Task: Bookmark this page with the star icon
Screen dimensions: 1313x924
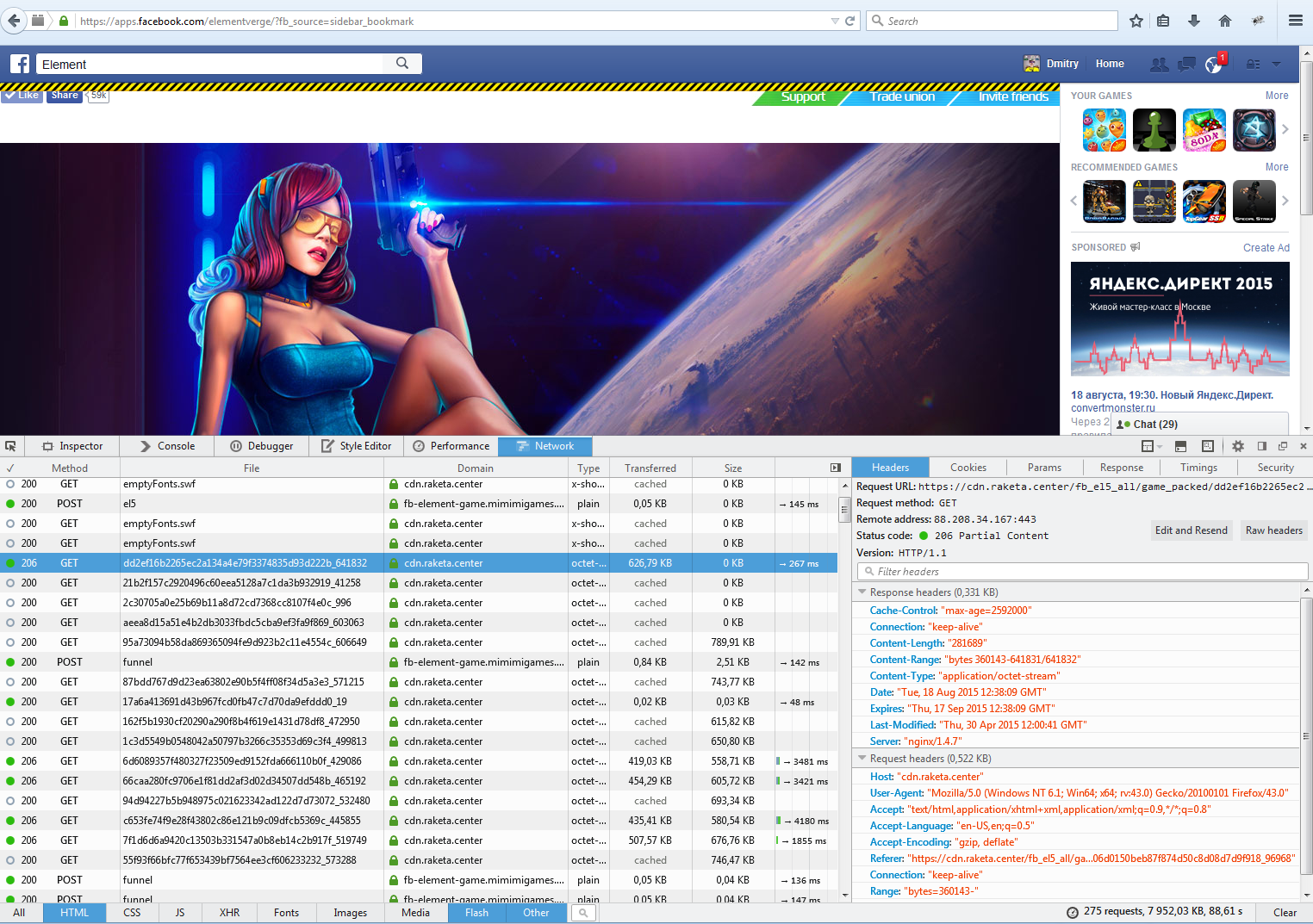Action: [1136, 21]
